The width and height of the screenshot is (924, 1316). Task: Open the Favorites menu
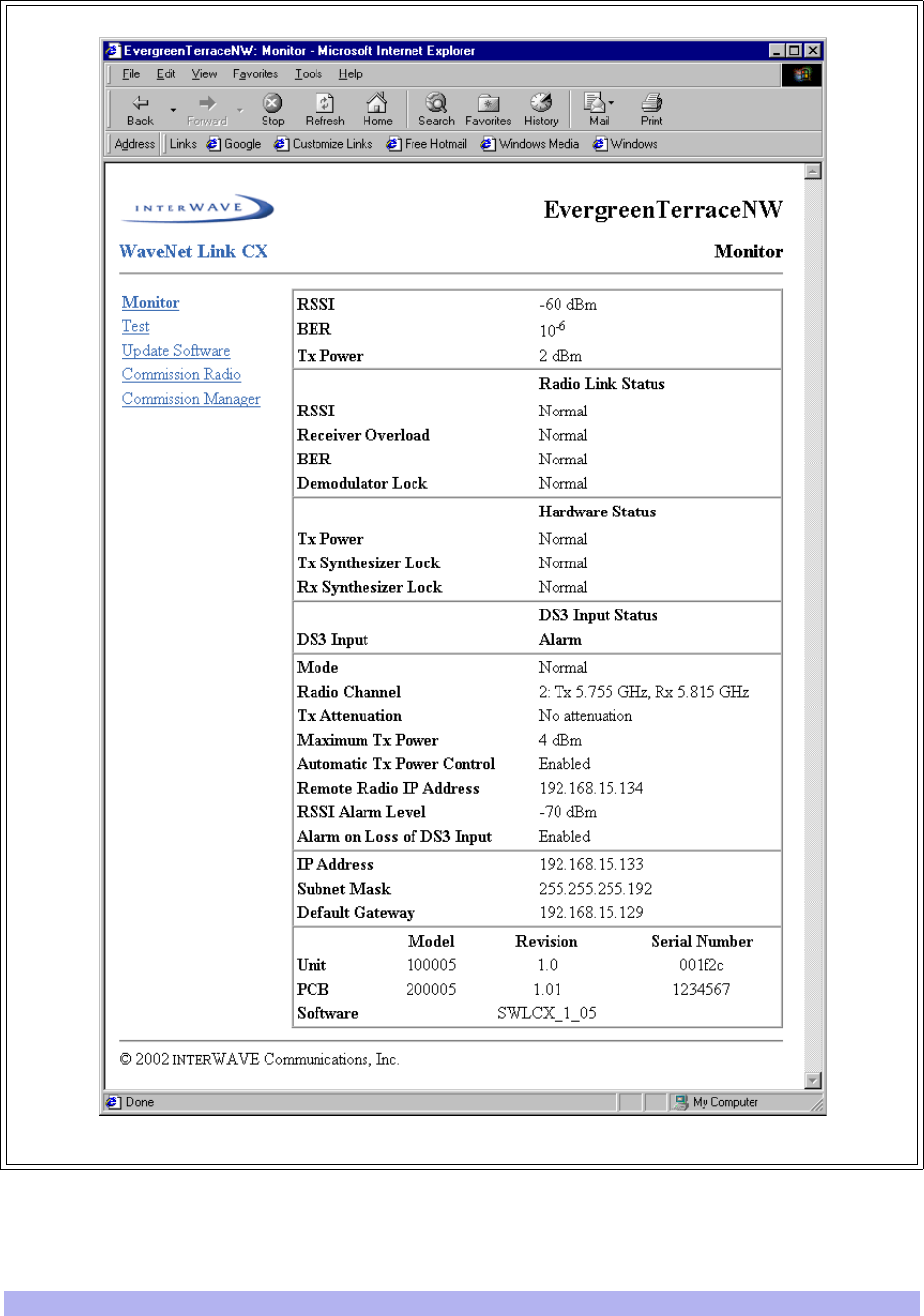tap(255, 73)
